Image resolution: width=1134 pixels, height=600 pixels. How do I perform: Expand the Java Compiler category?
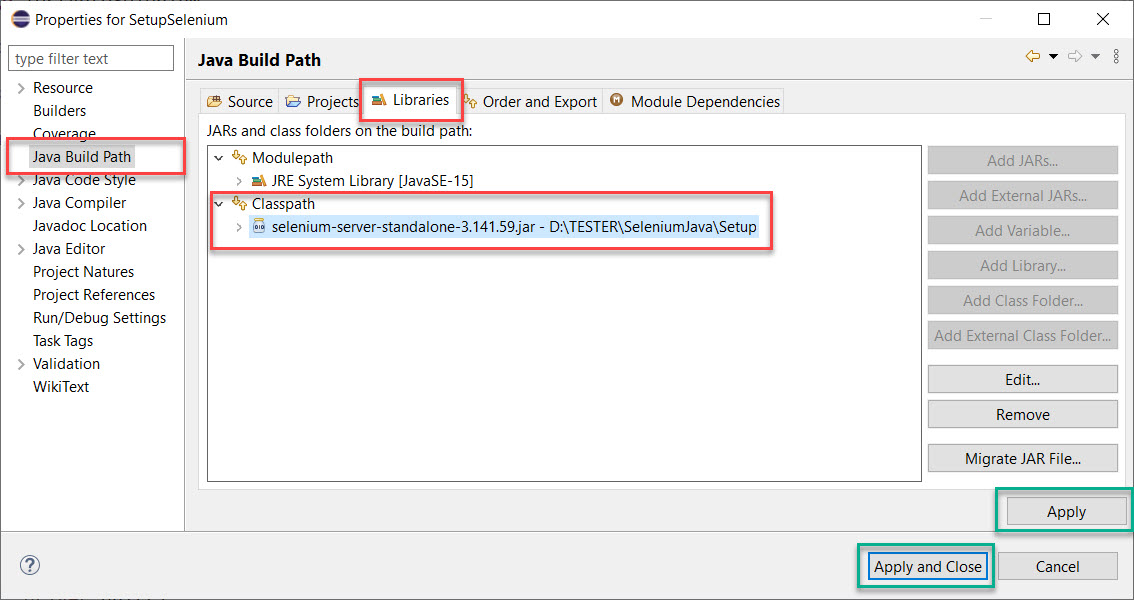(21, 203)
